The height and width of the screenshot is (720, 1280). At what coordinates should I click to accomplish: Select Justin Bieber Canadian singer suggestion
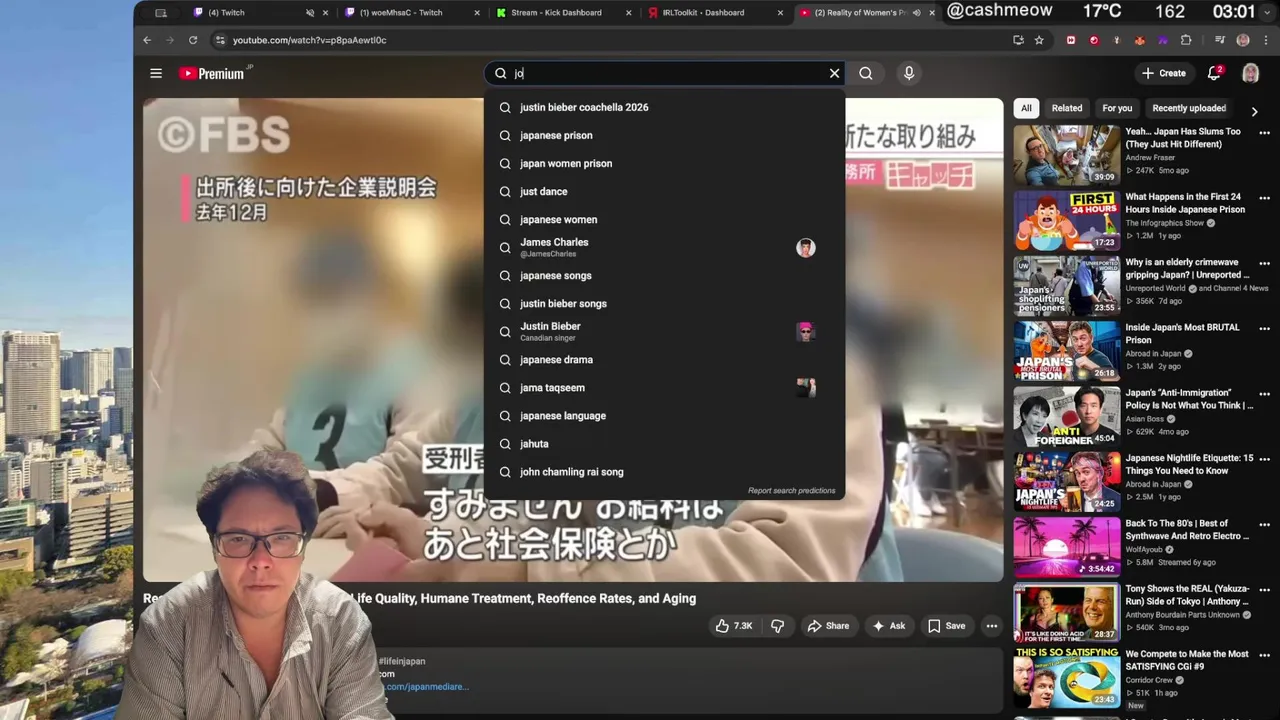(665, 331)
